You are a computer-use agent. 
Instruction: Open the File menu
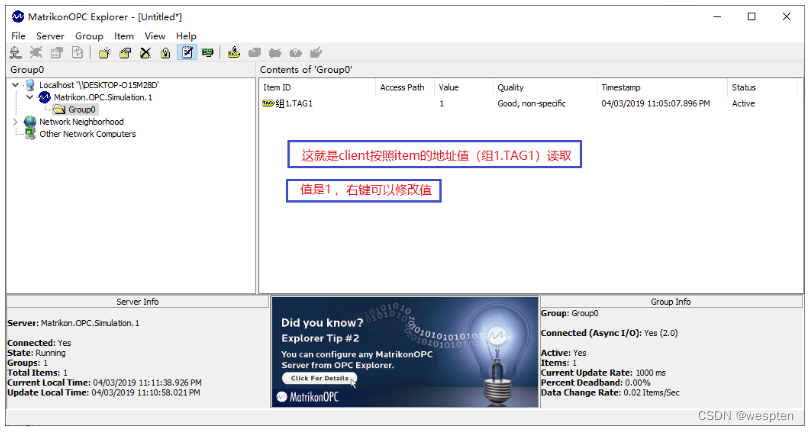click(x=18, y=36)
